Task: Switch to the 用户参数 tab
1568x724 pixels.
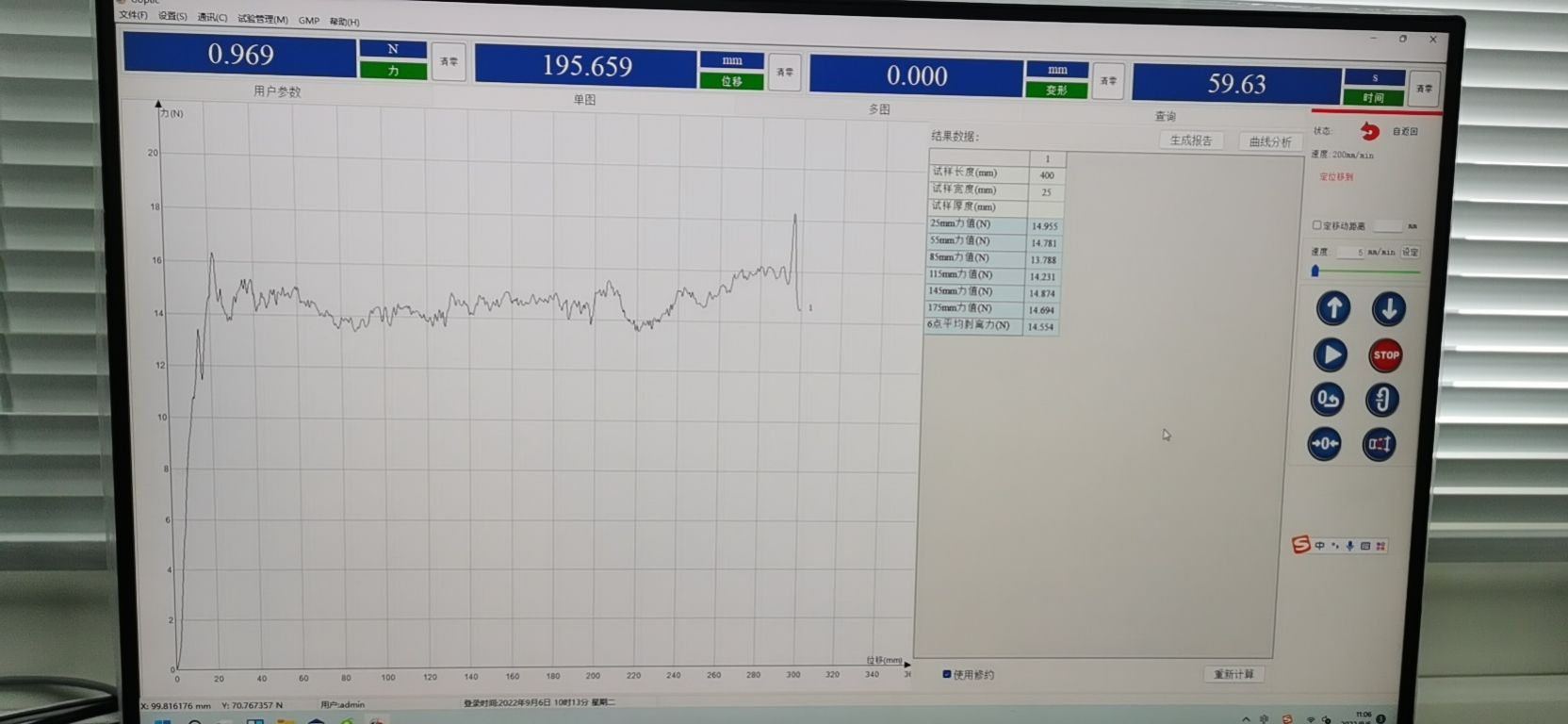Action: click(277, 91)
